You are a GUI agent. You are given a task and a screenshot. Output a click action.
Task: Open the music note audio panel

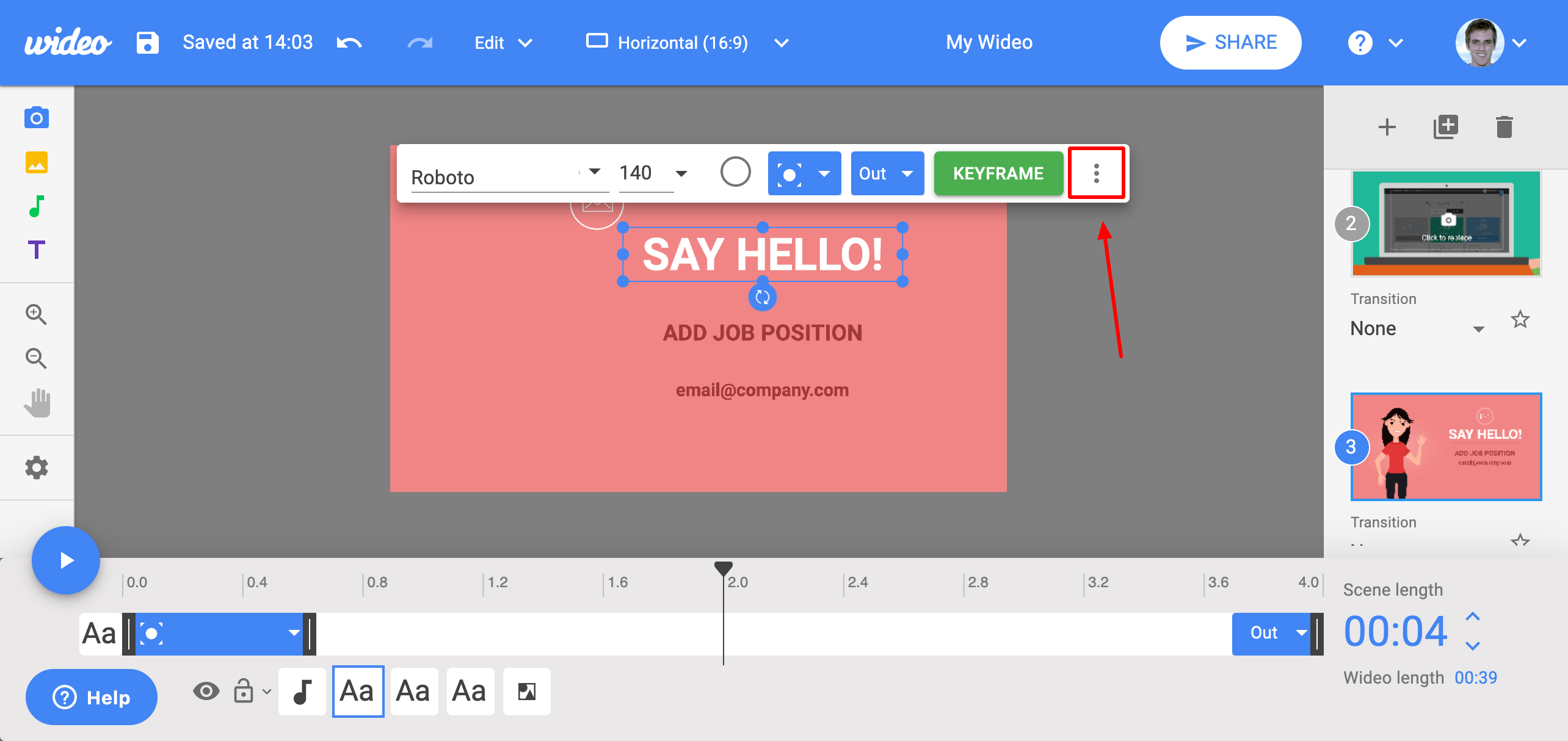(x=37, y=206)
